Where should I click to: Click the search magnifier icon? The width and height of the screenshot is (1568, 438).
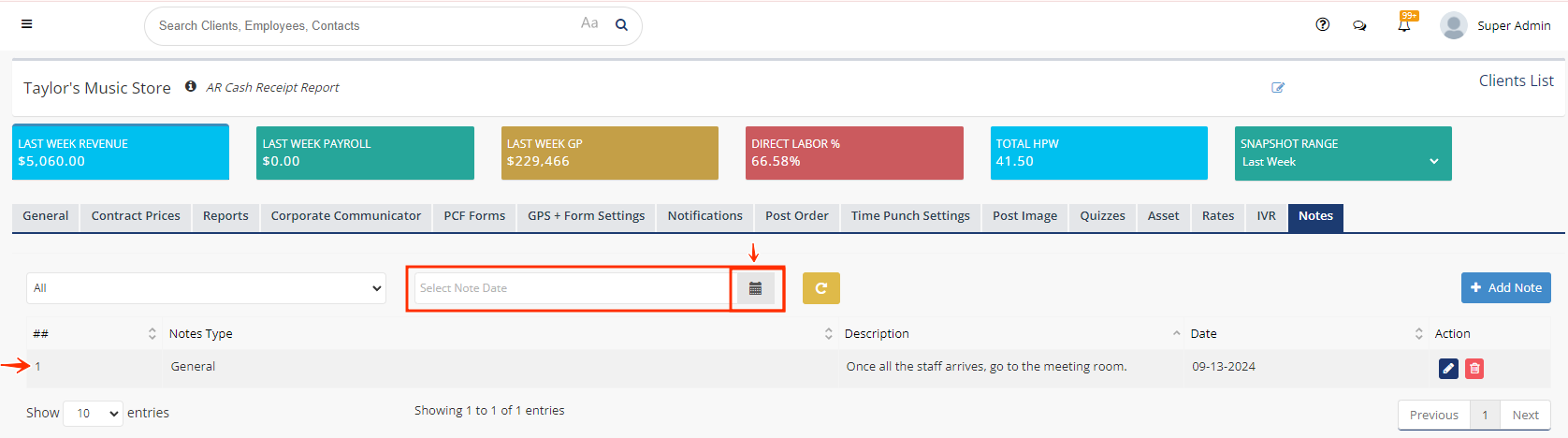coord(621,25)
